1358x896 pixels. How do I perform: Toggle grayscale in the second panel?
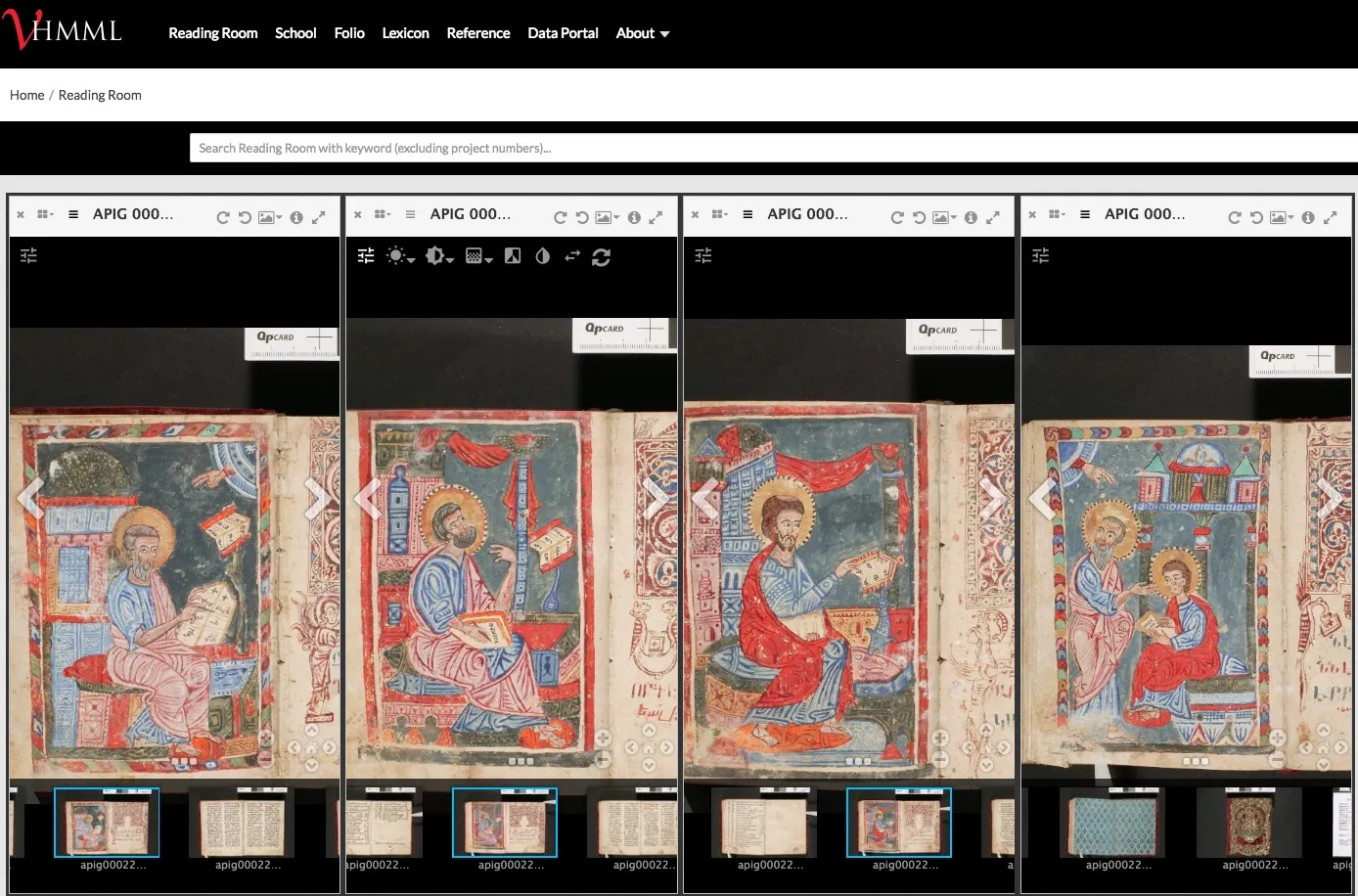[x=513, y=255]
